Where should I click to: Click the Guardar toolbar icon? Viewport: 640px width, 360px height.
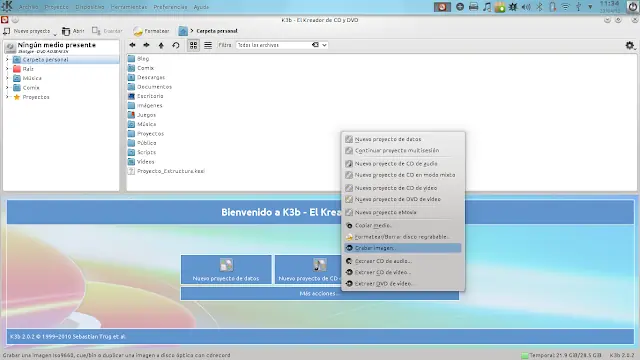click(x=96, y=31)
